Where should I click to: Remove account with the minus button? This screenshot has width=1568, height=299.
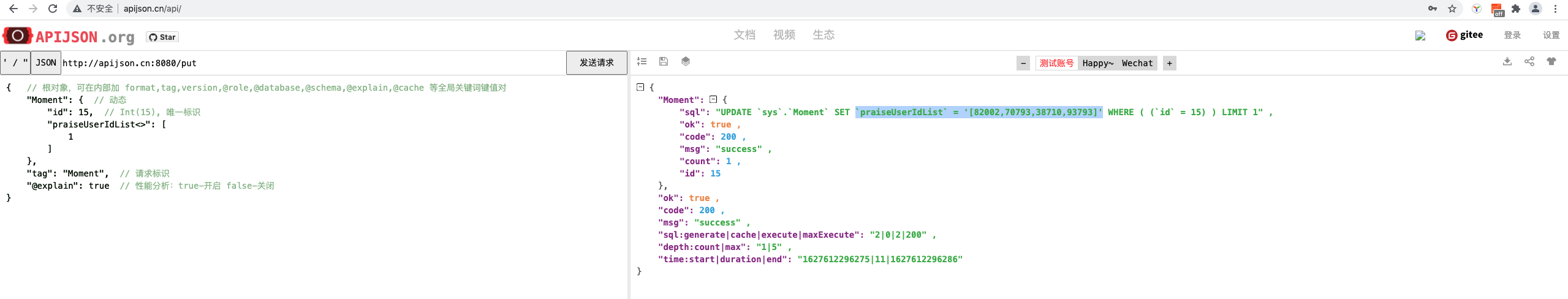click(x=1023, y=63)
